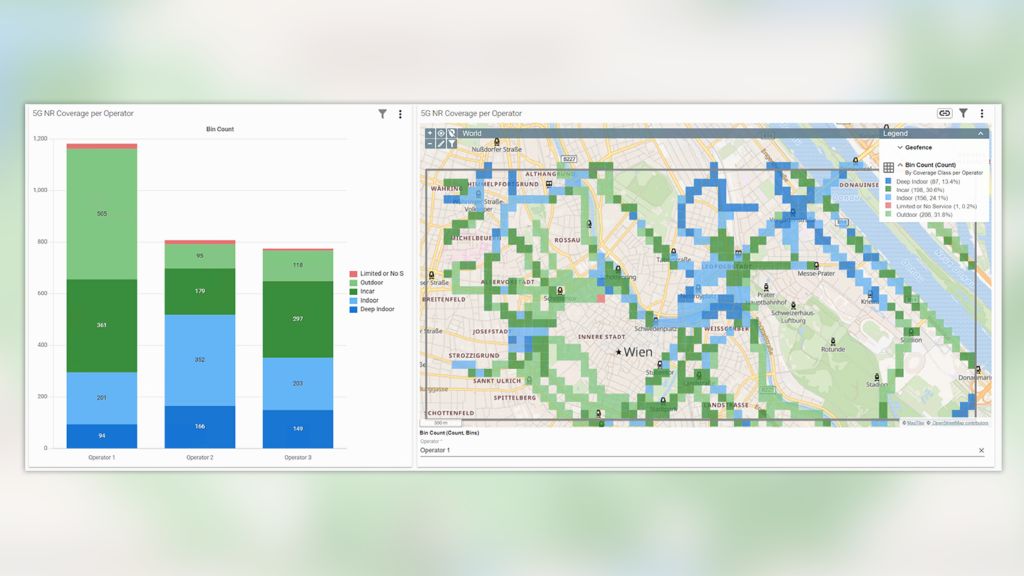Open the filter on the map panel header
The image size is (1024, 576).
tap(963, 113)
